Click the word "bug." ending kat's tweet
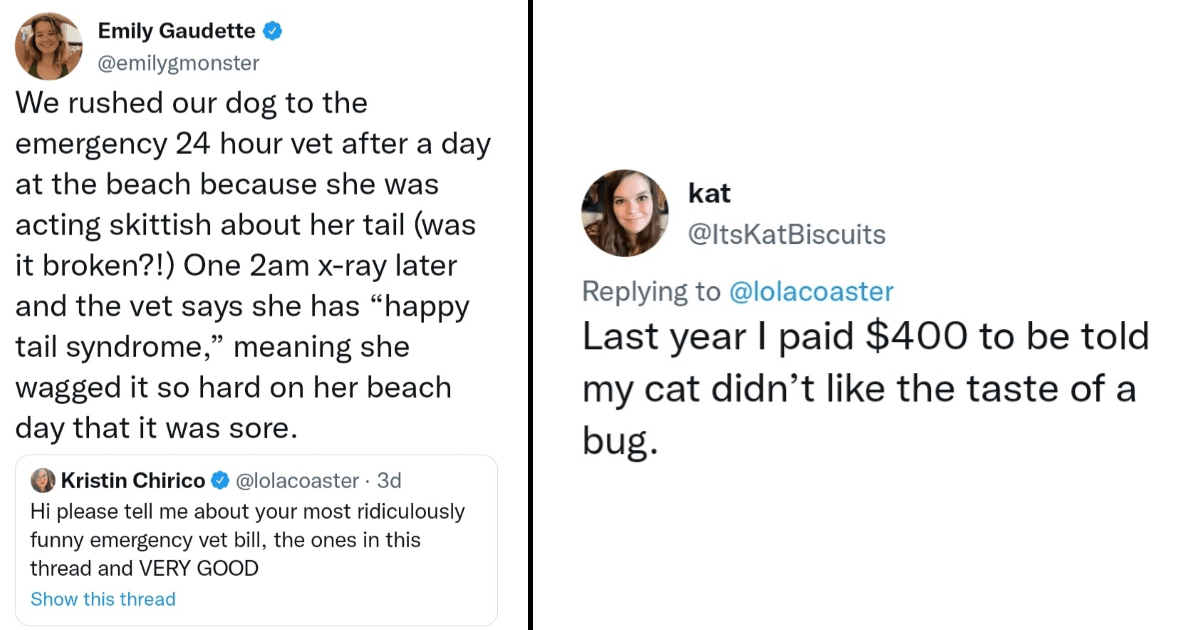The height and width of the screenshot is (630, 1200). (x=620, y=441)
